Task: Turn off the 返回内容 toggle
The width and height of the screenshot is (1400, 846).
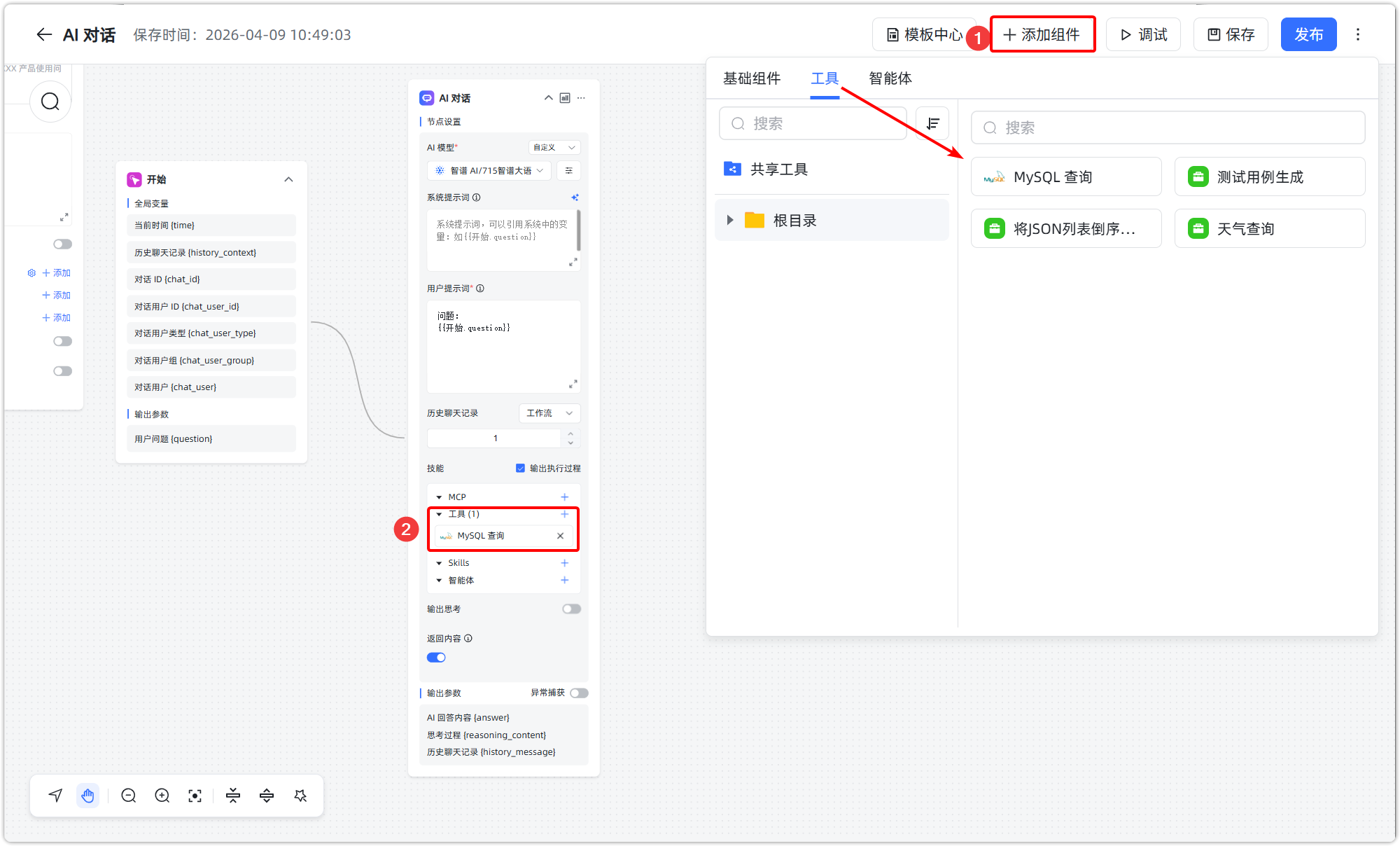Action: (x=436, y=658)
